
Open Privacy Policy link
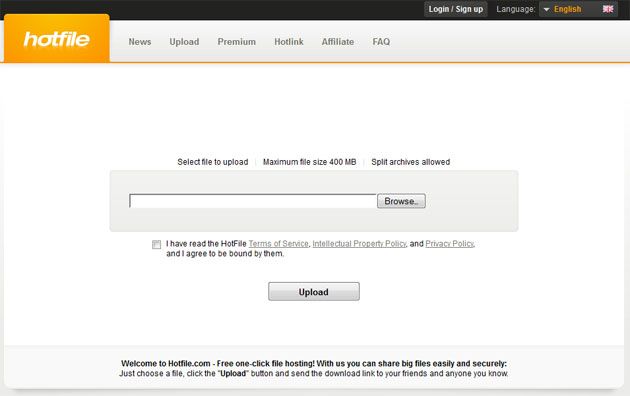click(x=450, y=244)
